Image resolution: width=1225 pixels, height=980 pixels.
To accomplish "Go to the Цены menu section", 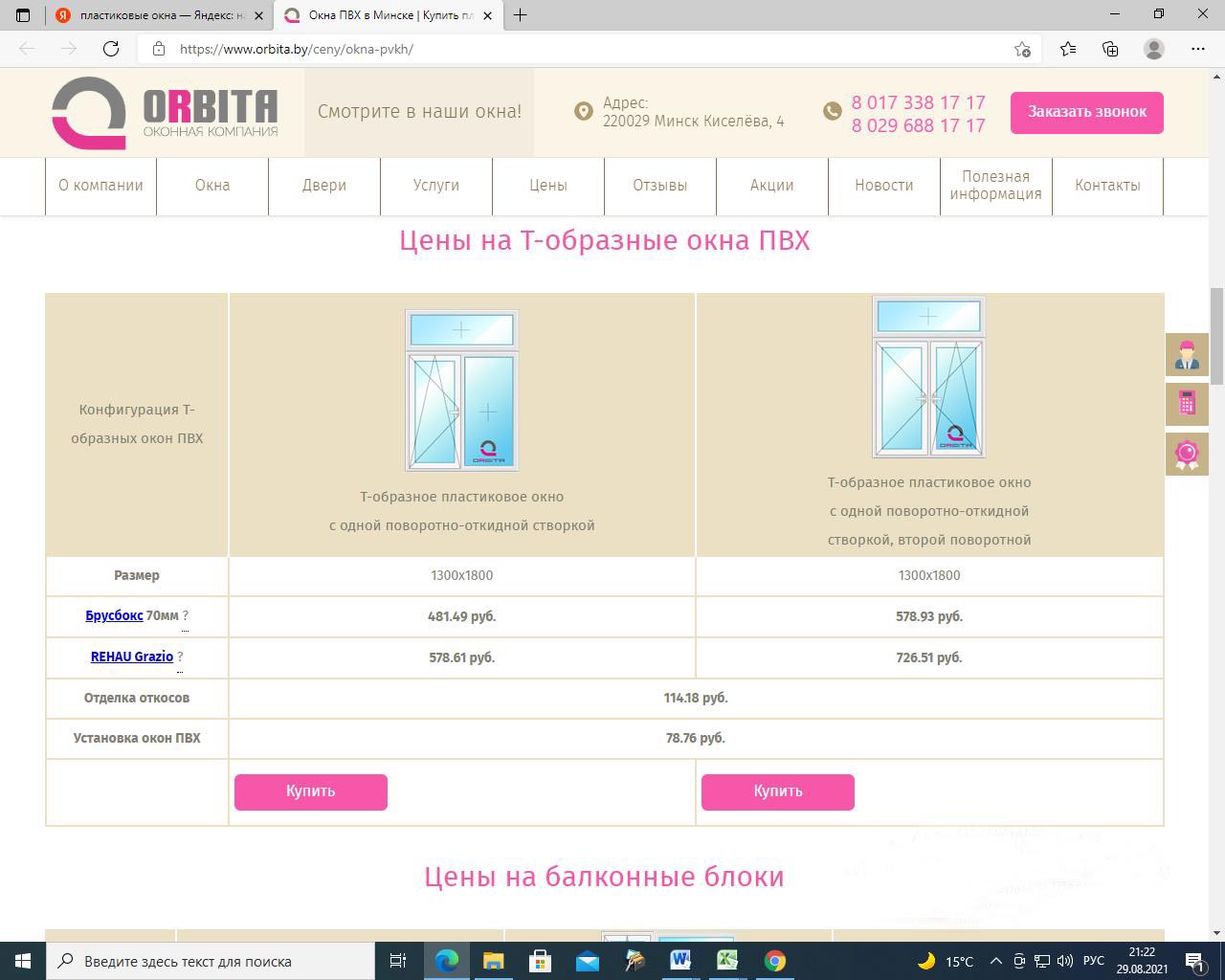I will [548, 186].
